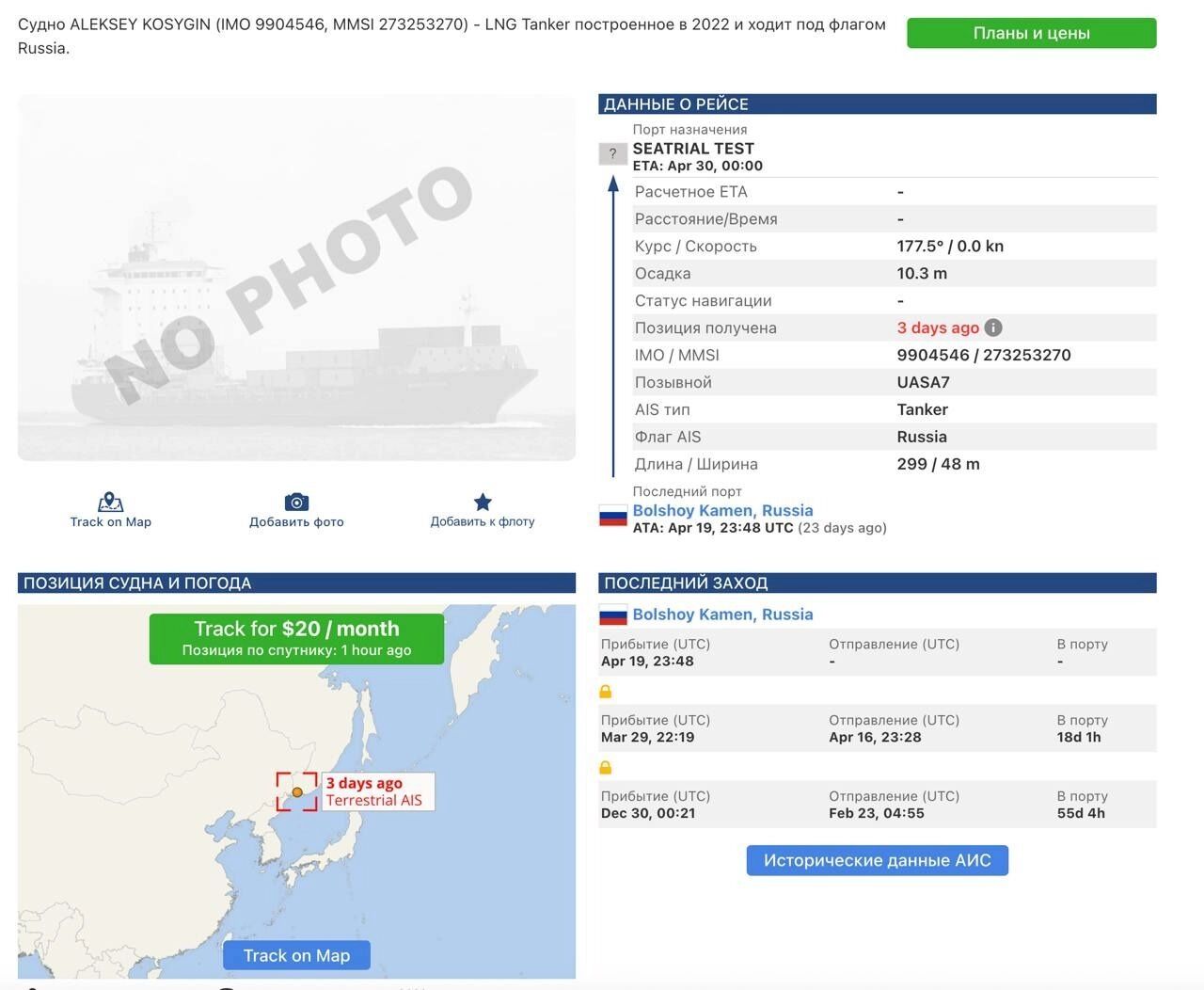Follow the Bolshoy Kamen link in Последний заход
Image resolution: width=1204 pixels, height=990 pixels.
tap(722, 615)
